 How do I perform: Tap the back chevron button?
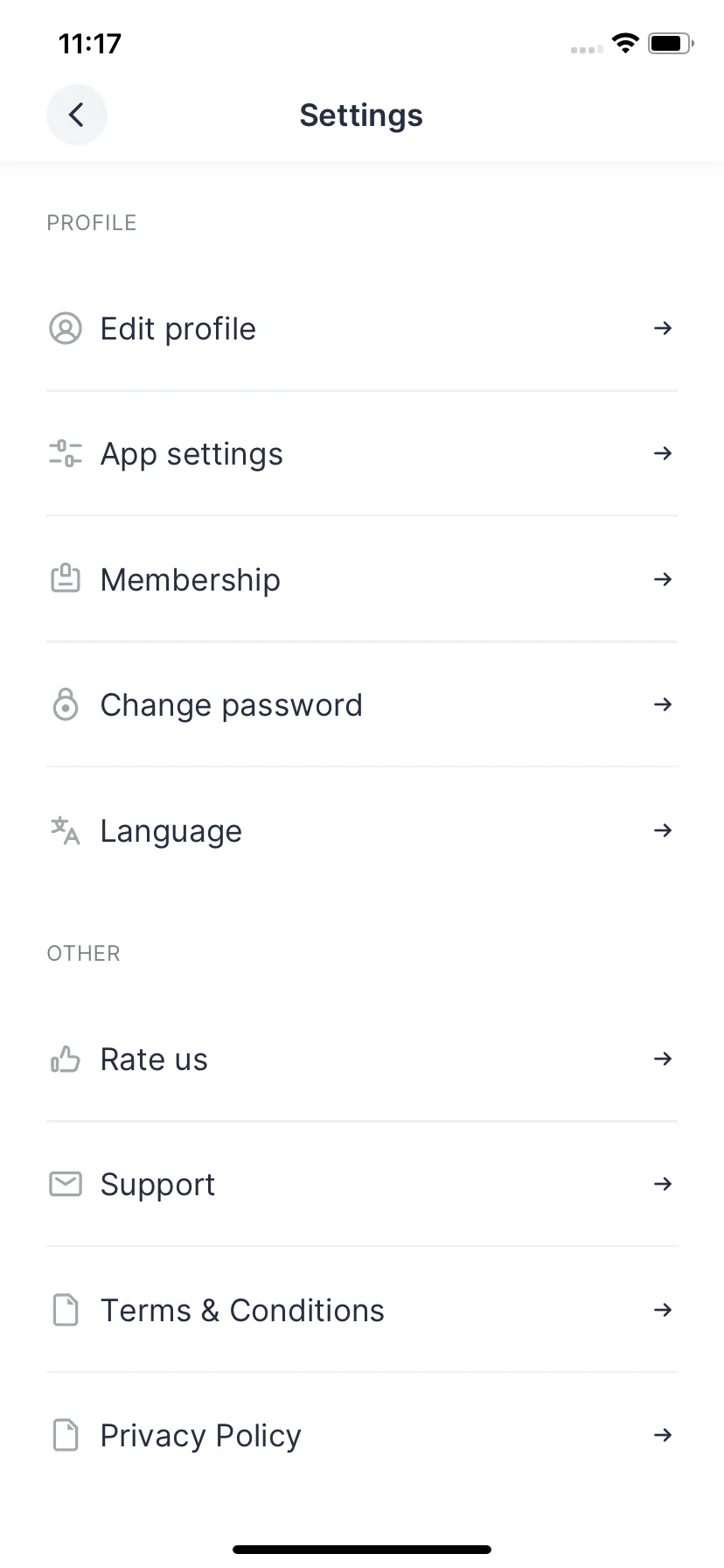[77, 115]
